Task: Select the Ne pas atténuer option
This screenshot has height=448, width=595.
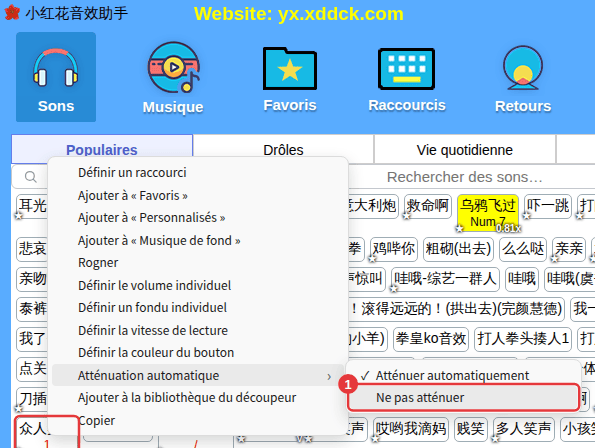Action: (464, 398)
